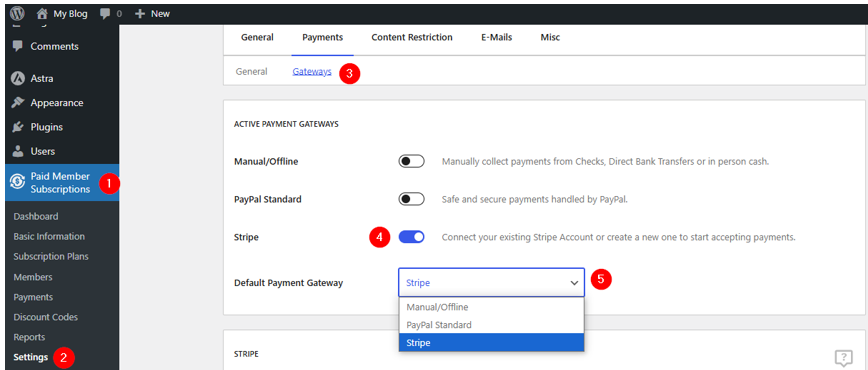Image resolution: width=868 pixels, height=370 pixels.
Task: Open Subscription Plans submenu item
Action: 51,256
